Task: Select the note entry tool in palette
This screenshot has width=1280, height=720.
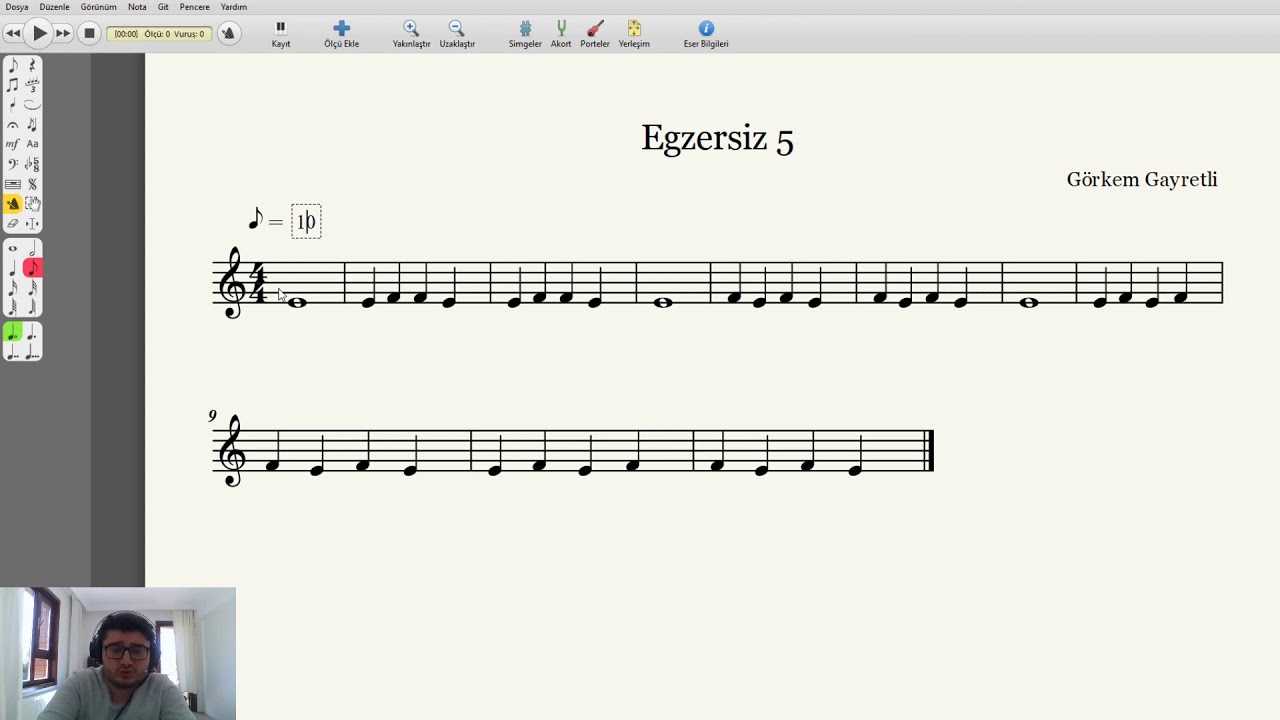Action: pos(13,65)
